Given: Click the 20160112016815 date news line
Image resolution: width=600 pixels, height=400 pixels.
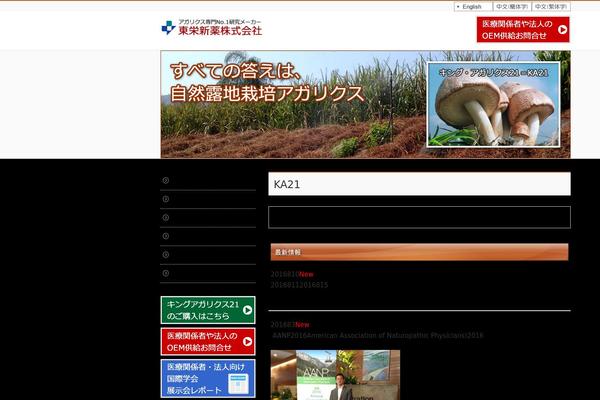Looking at the screenshot, I should [299, 285].
